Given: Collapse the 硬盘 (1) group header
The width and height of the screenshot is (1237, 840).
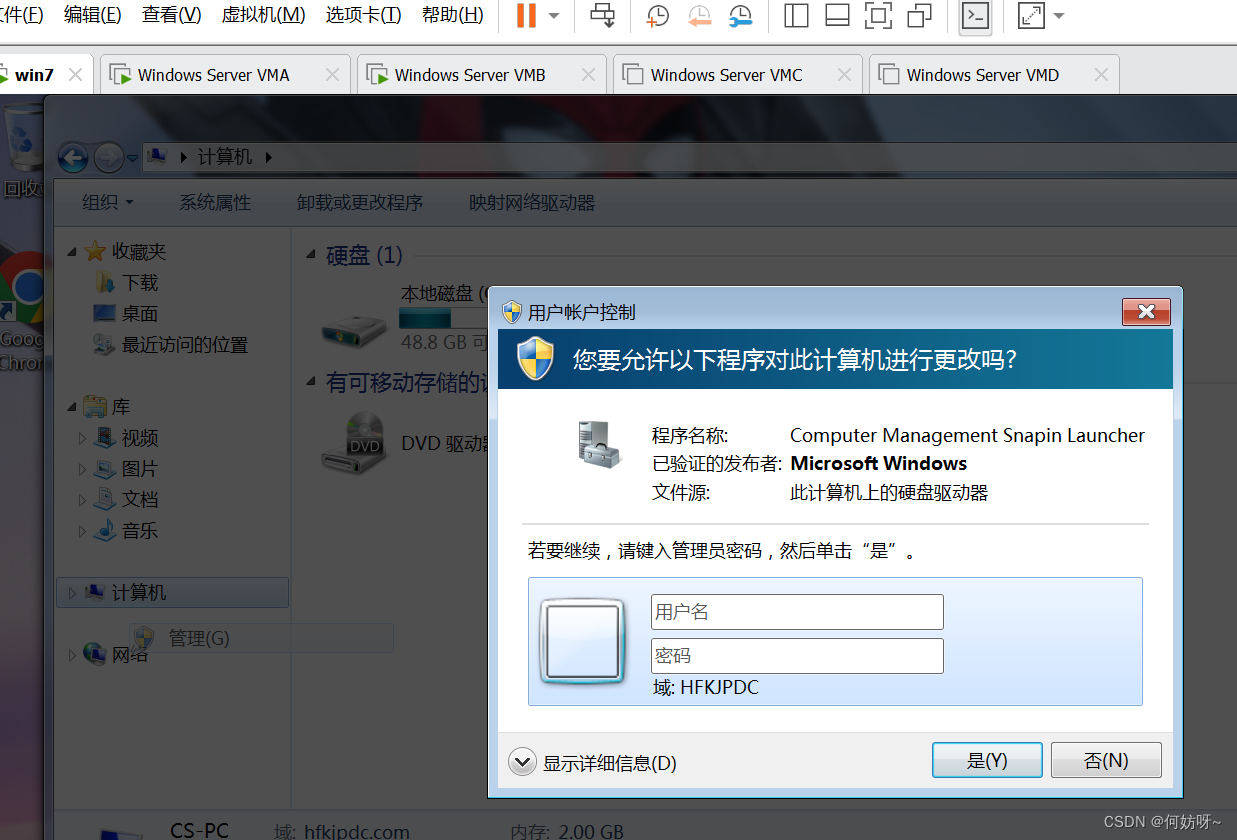Looking at the screenshot, I should pos(313,256).
